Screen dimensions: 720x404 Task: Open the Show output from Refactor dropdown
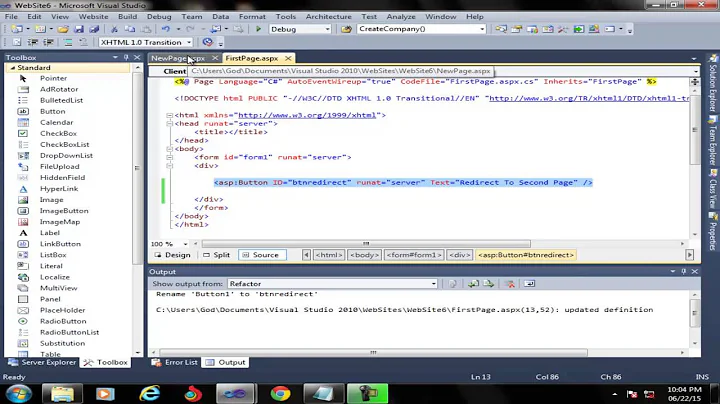pos(433,284)
